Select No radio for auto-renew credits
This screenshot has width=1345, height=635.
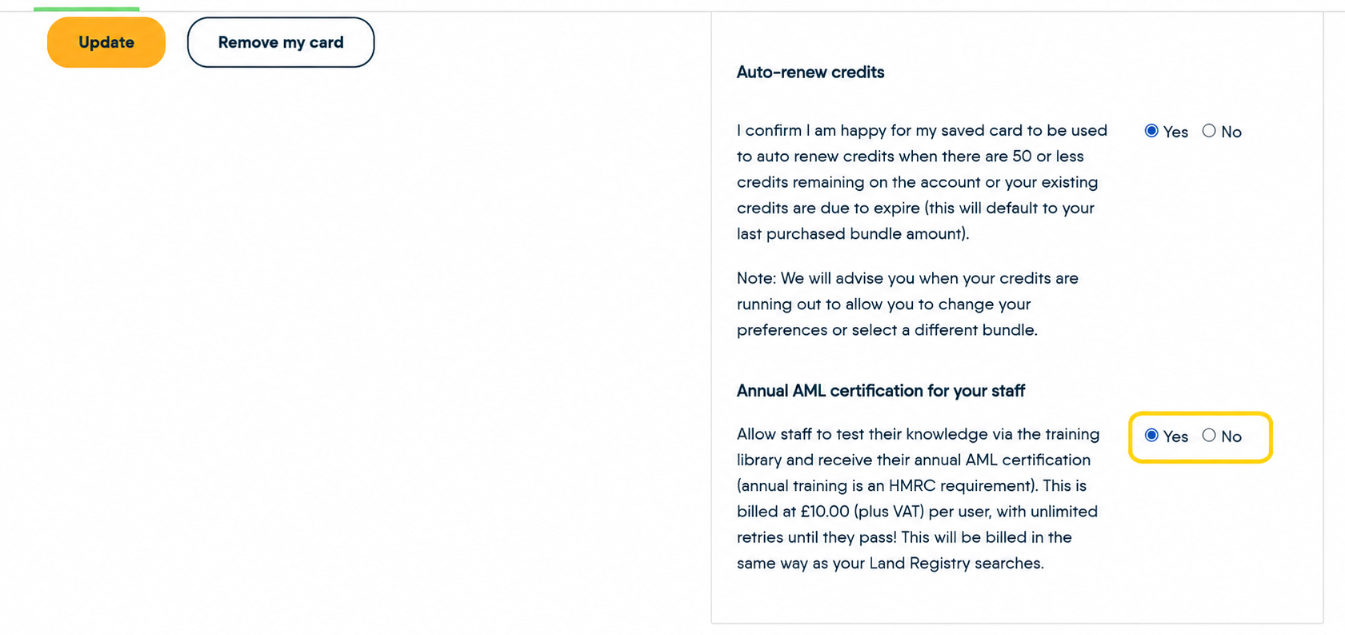click(x=1209, y=131)
